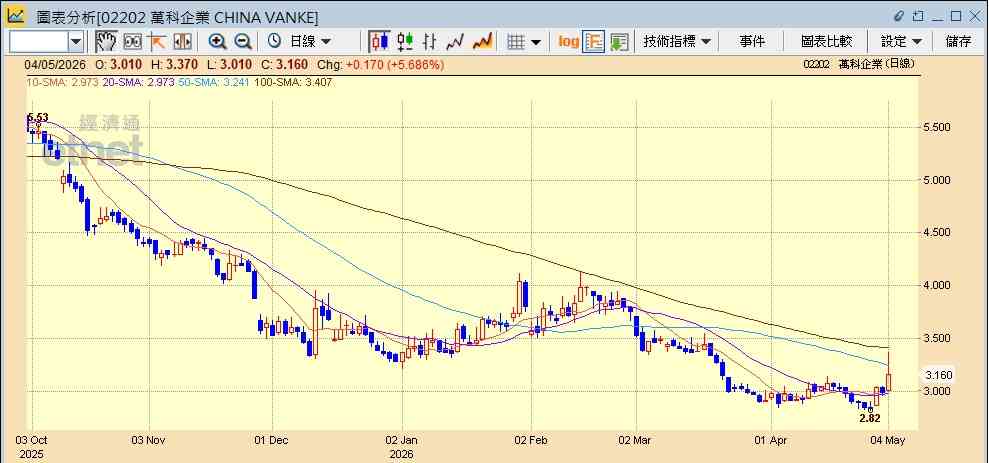This screenshot has width=989, height=463.
Task: Zoom out of the chart
Action: pyautogui.click(x=243, y=42)
